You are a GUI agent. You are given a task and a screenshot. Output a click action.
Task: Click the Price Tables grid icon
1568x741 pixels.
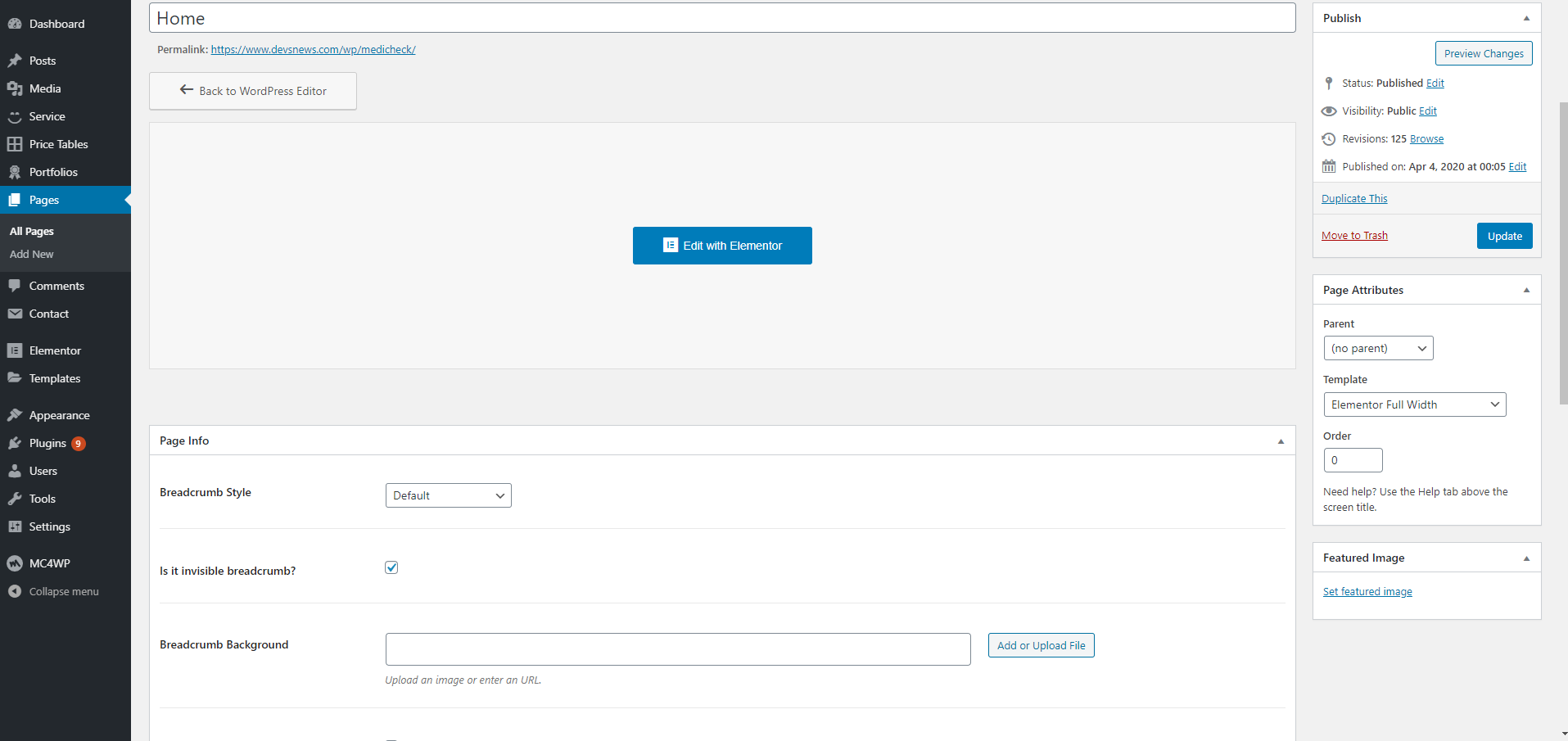click(x=15, y=144)
